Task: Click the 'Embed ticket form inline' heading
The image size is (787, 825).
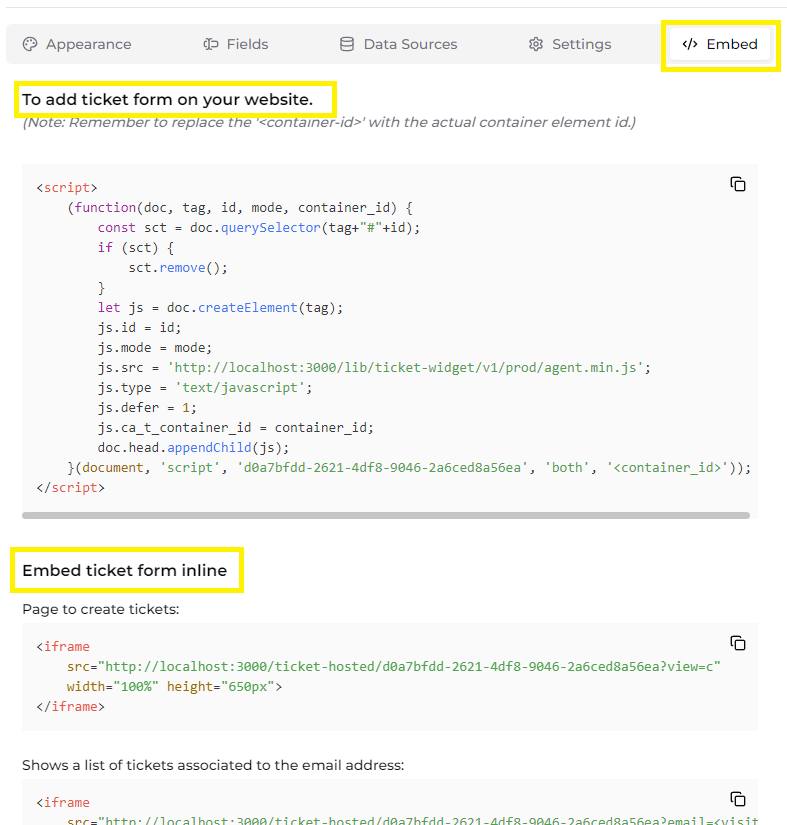Action: click(127, 570)
